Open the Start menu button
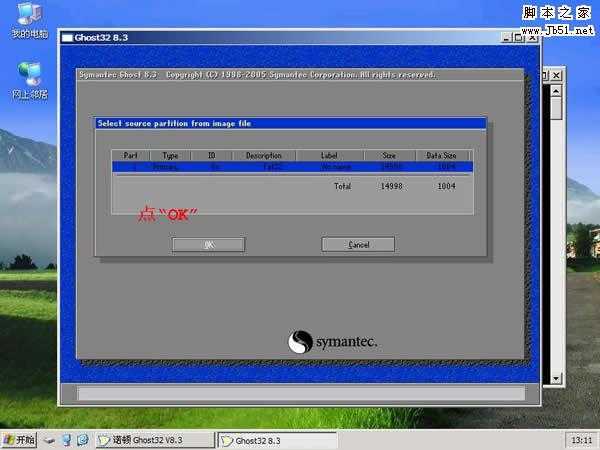 (19, 440)
